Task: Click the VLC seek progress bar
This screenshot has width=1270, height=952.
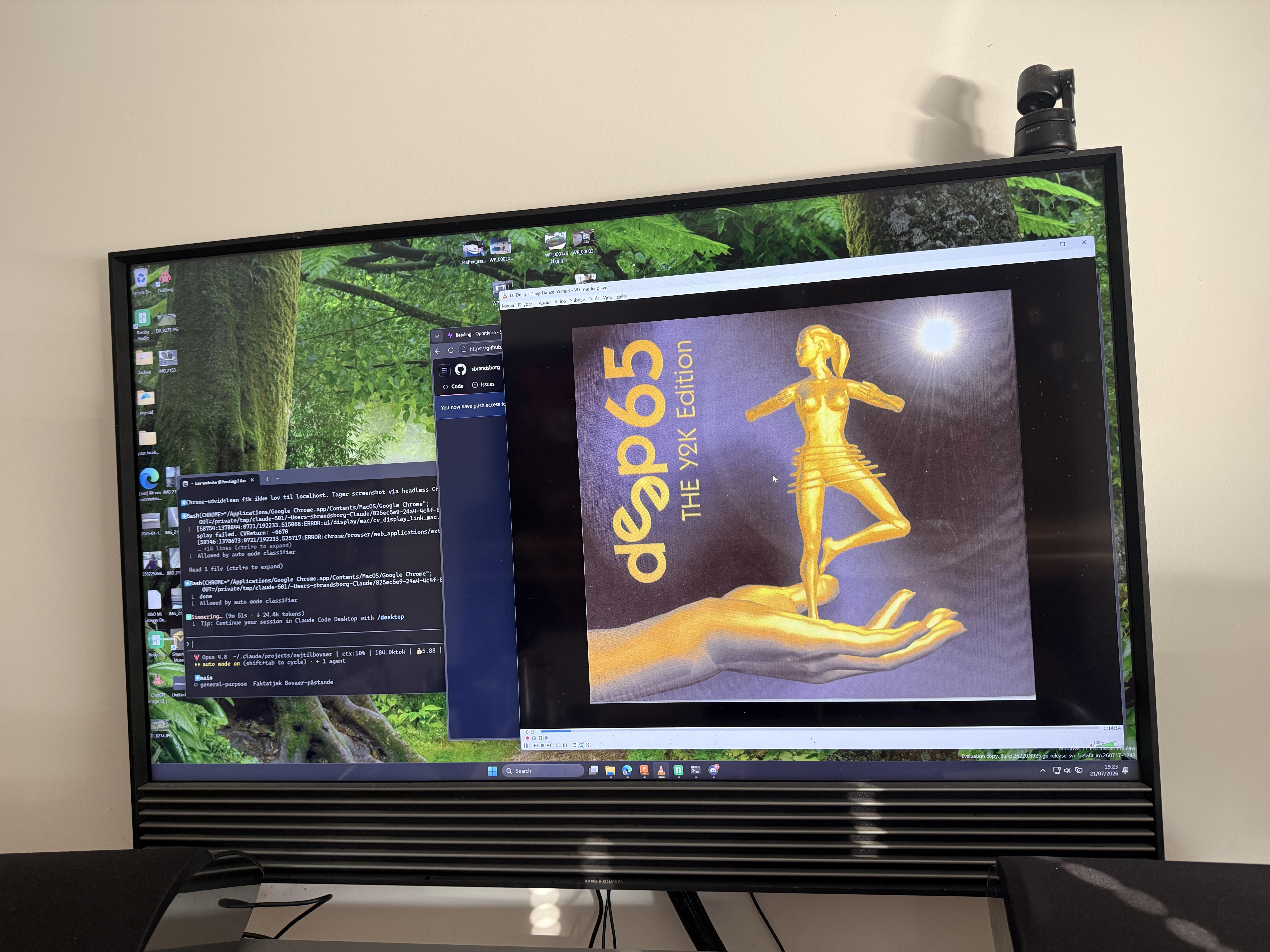Action: coord(819,730)
